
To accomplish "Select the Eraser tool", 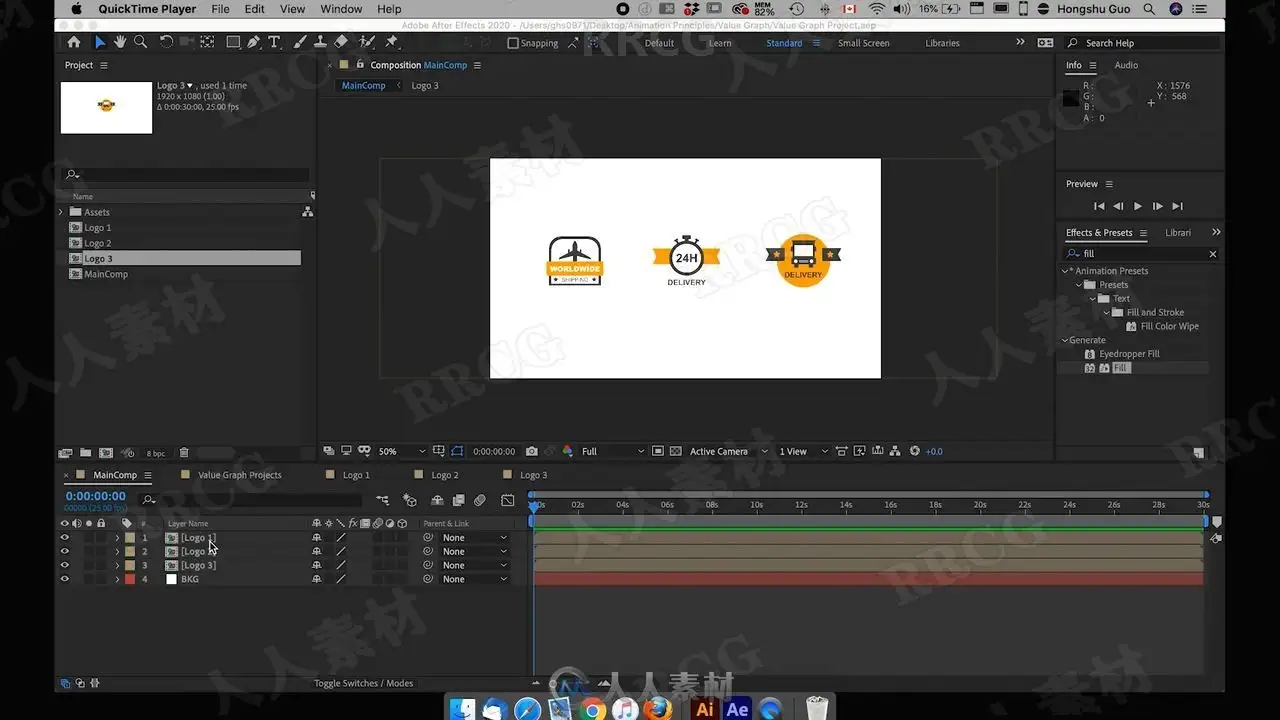I will [341, 42].
